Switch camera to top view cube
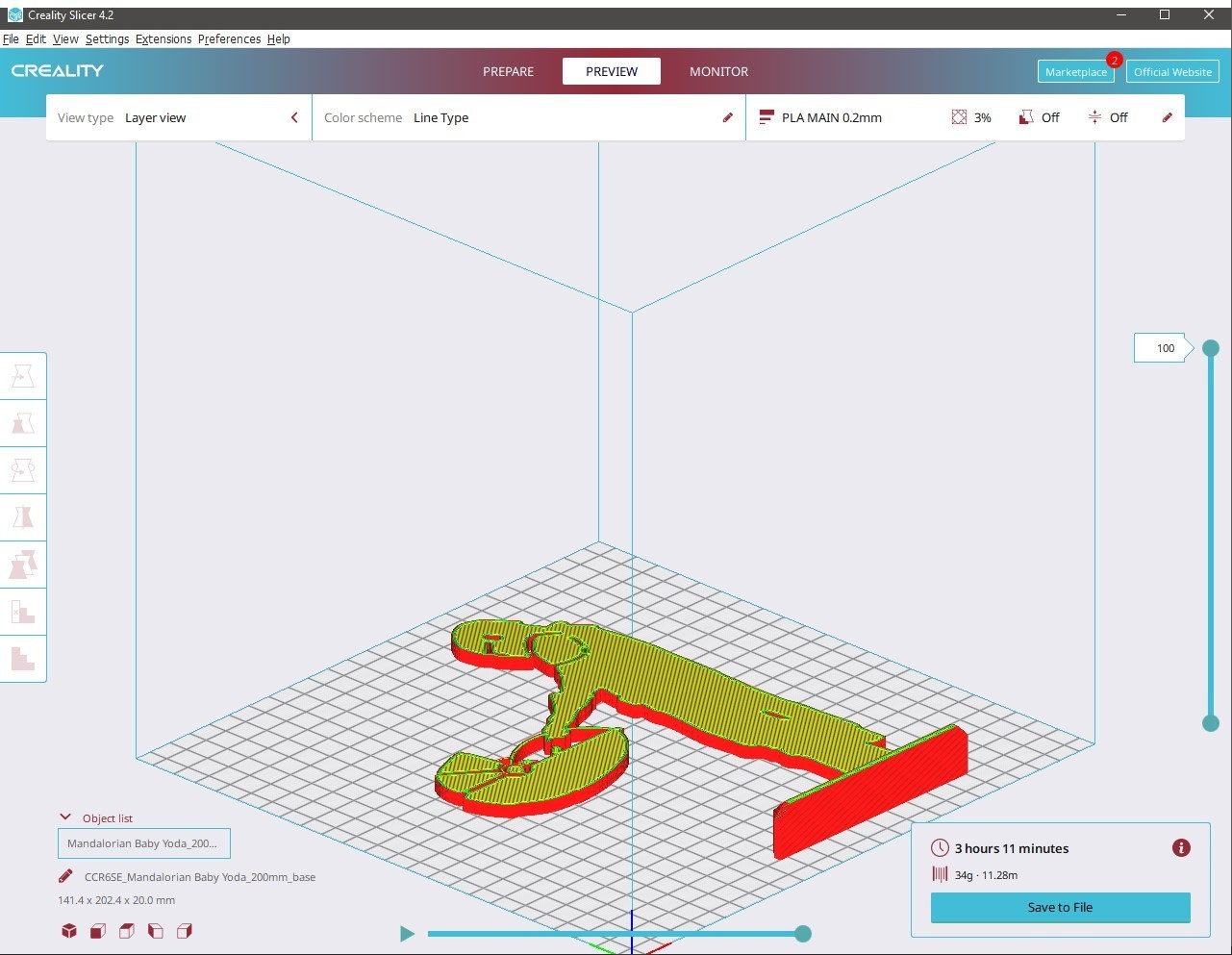This screenshot has height=955, width=1232. [x=127, y=931]
